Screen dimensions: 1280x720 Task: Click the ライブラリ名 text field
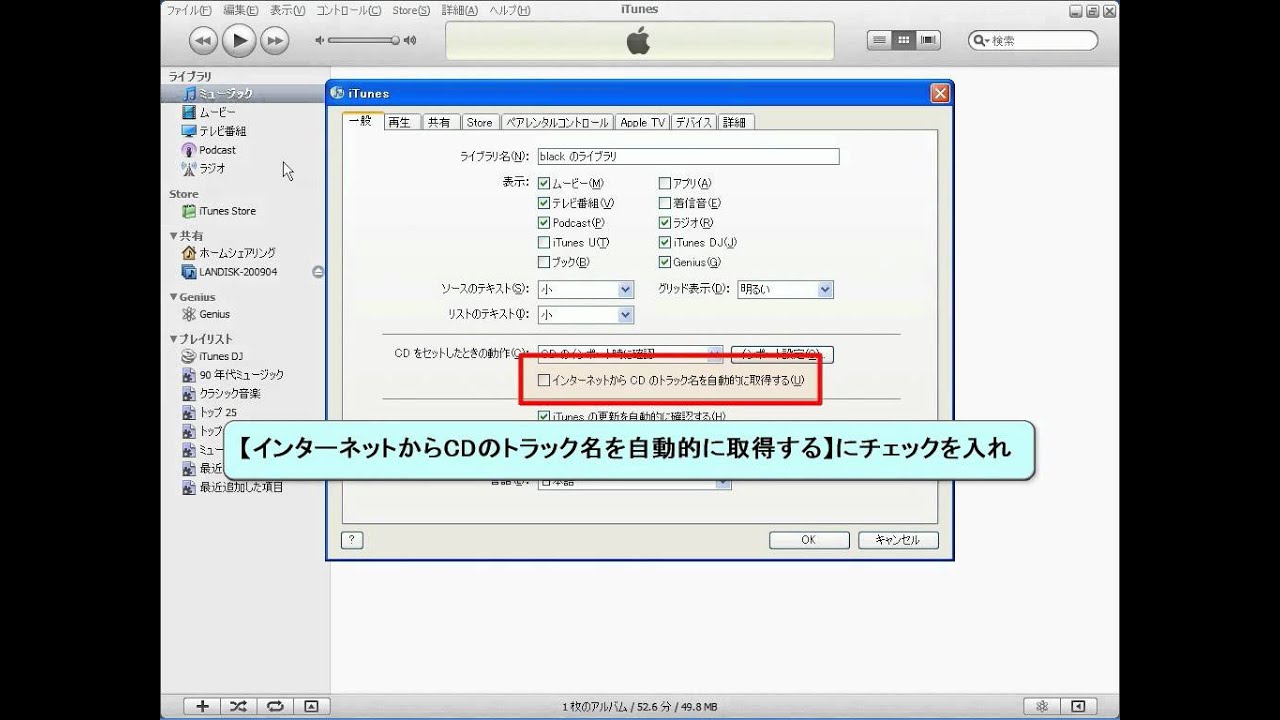688,156
